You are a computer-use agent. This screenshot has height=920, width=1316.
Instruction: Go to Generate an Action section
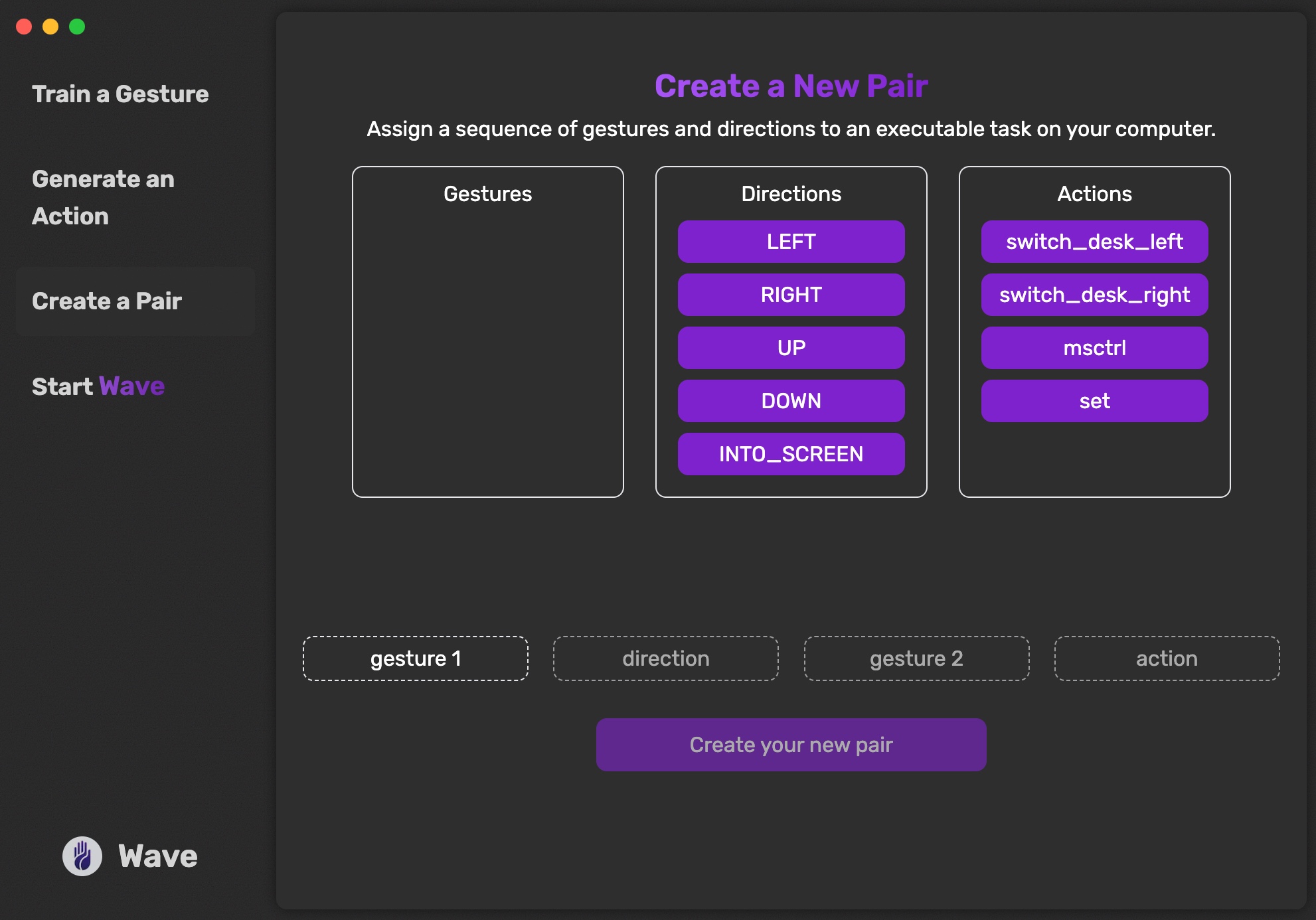103,197
